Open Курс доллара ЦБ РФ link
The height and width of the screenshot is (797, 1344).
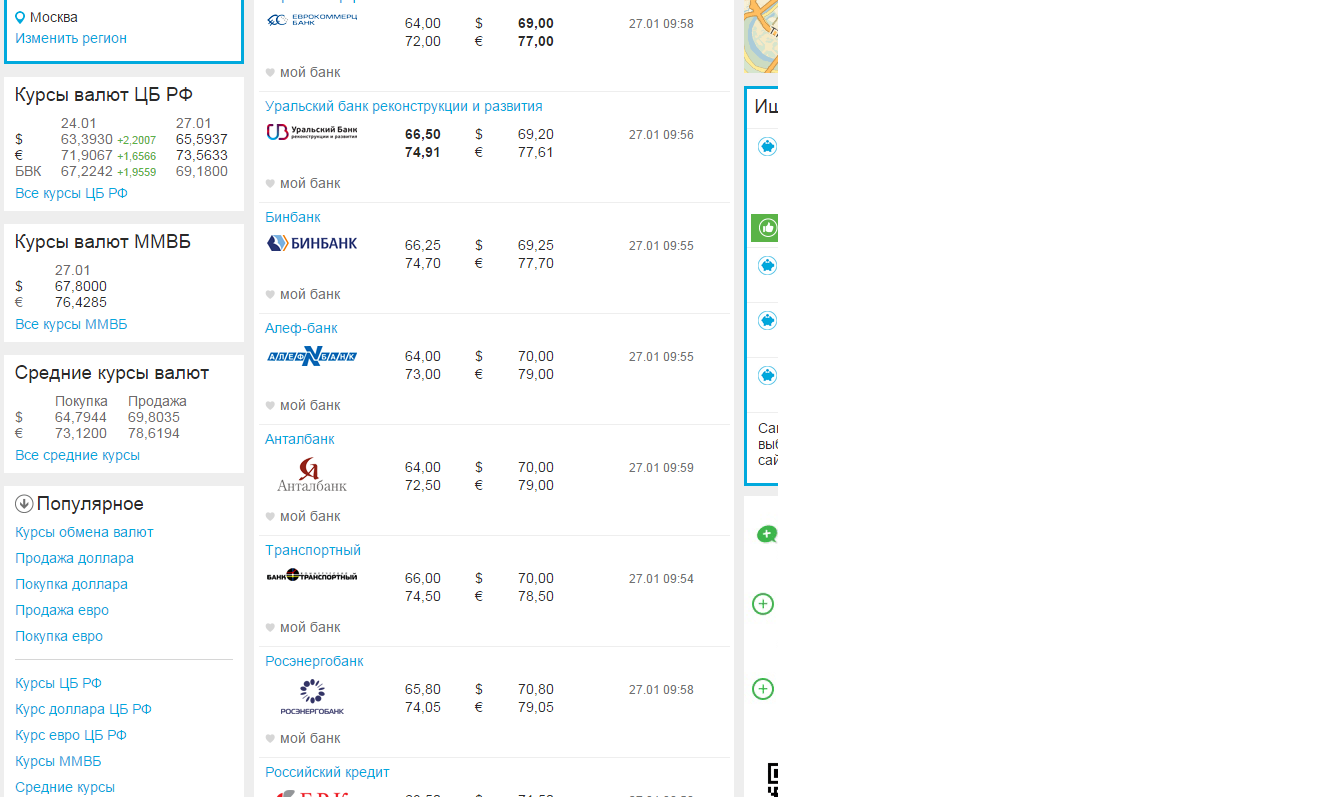pyautogui.click(x=83, y=709)
